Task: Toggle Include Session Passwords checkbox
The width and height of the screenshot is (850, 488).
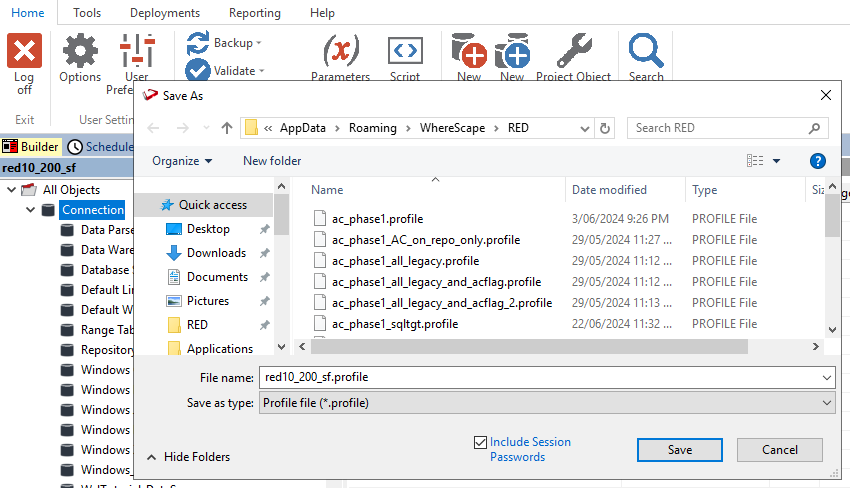Action: [481, 442]
